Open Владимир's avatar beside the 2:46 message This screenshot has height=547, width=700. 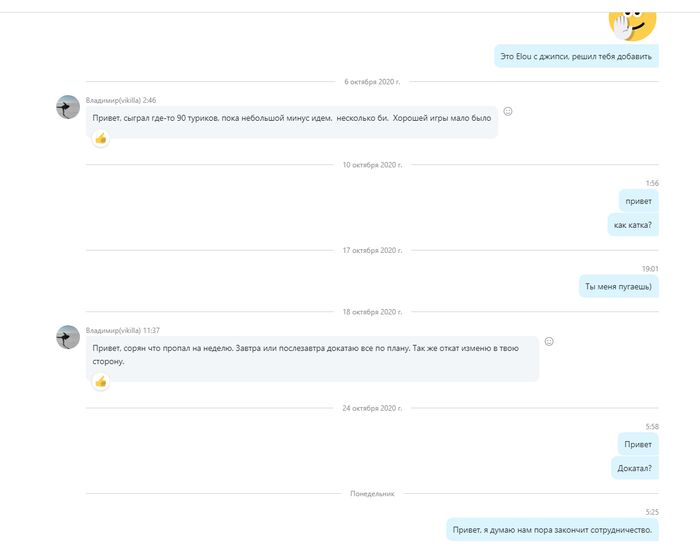coord(68,107)
